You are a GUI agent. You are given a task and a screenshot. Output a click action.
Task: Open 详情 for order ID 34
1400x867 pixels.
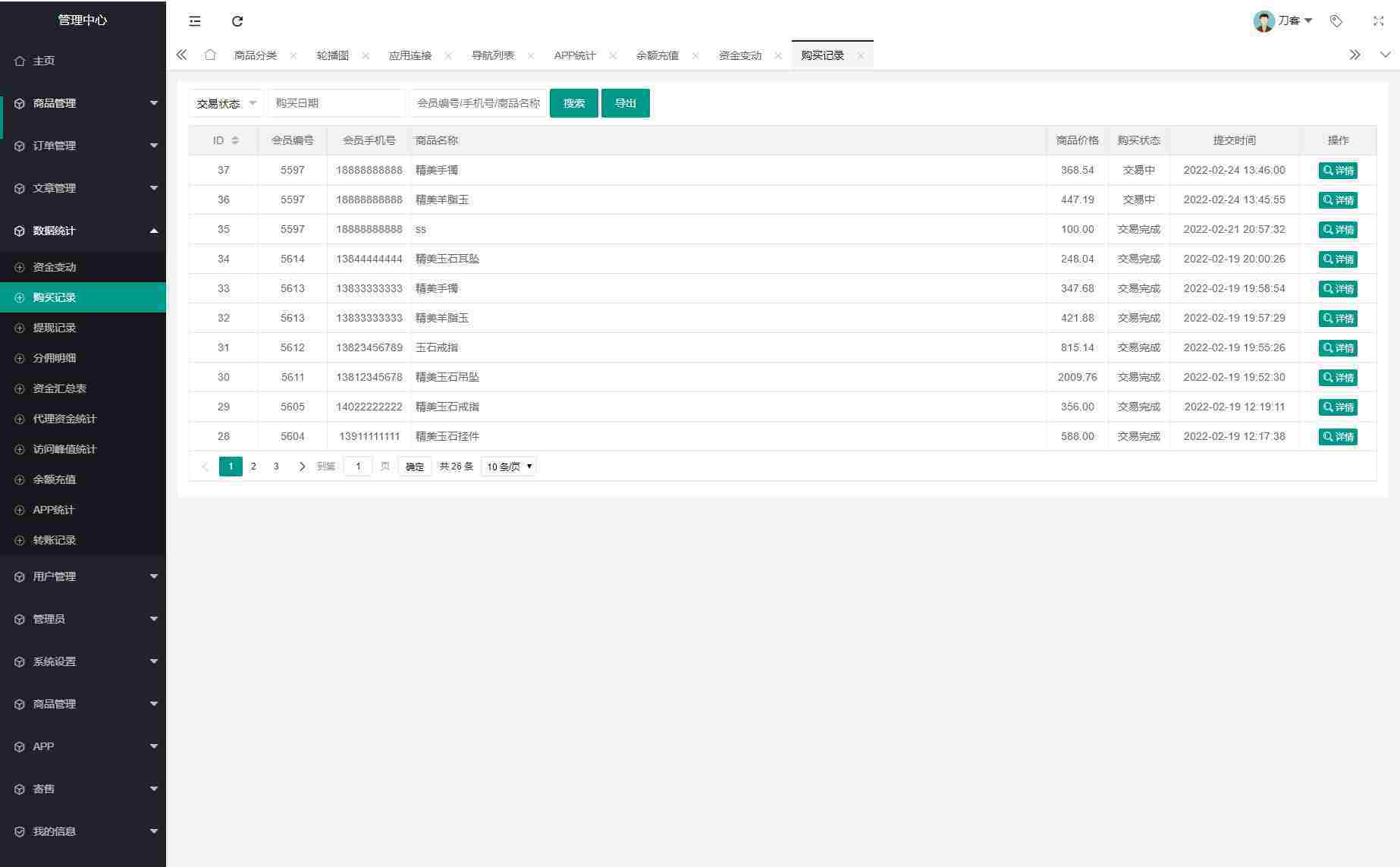click(1338, 259)
